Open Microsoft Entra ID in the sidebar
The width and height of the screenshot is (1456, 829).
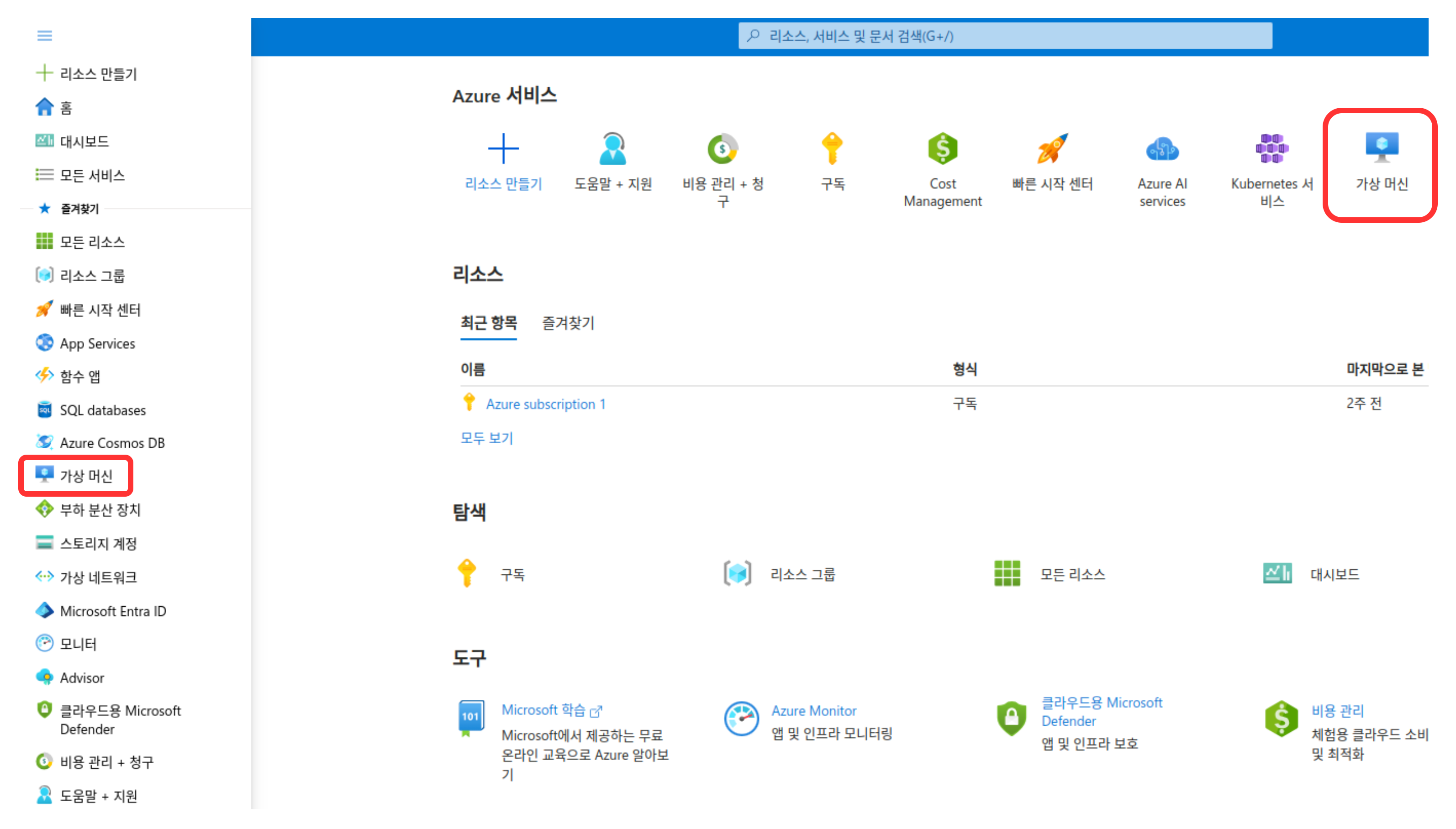101,610
